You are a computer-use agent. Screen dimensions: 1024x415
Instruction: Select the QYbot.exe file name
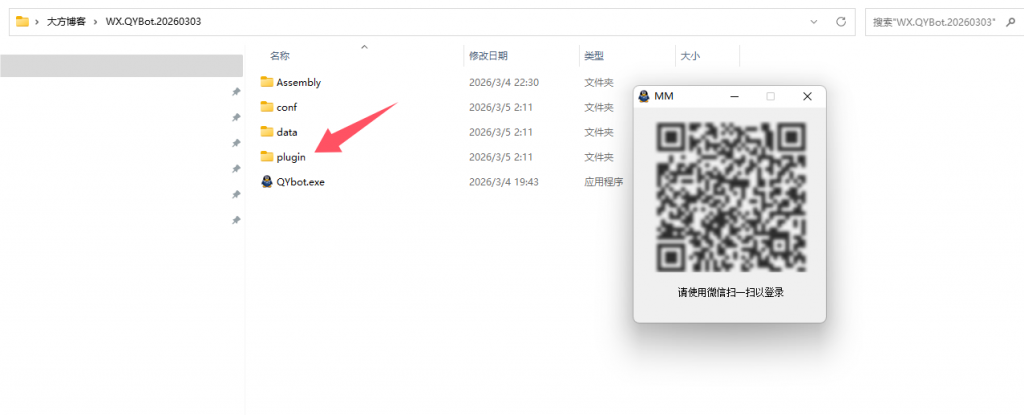pyautogui.click(x=300, y=182)
